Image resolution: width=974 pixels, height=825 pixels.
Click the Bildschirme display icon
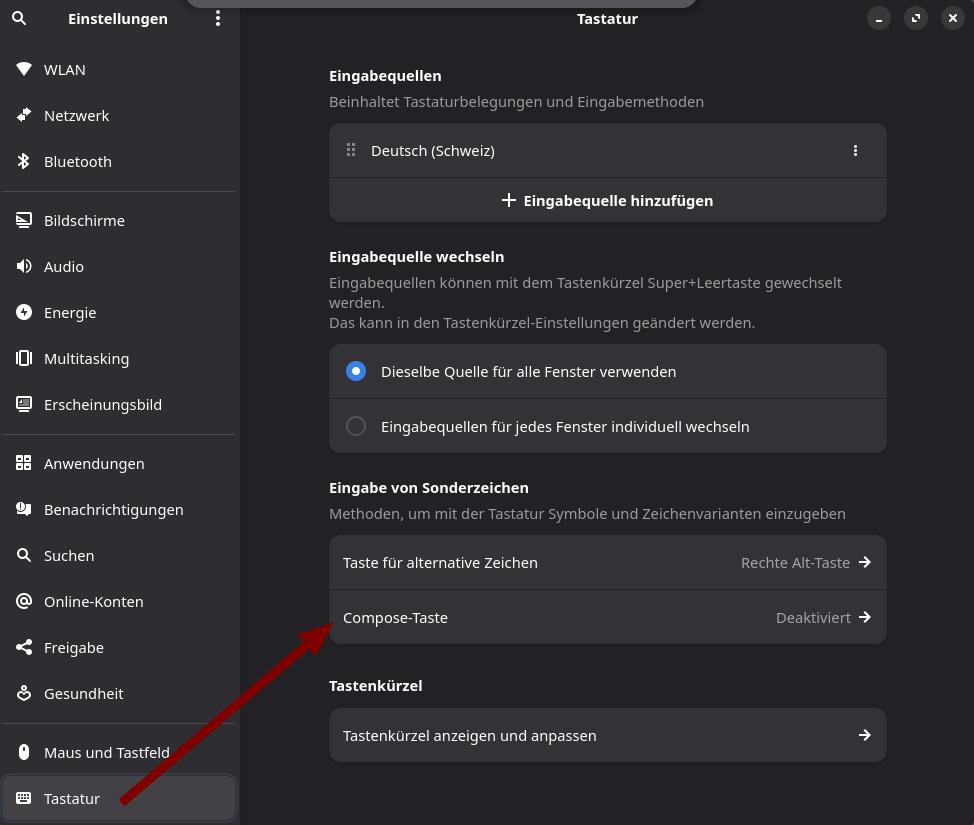(24, 220)
